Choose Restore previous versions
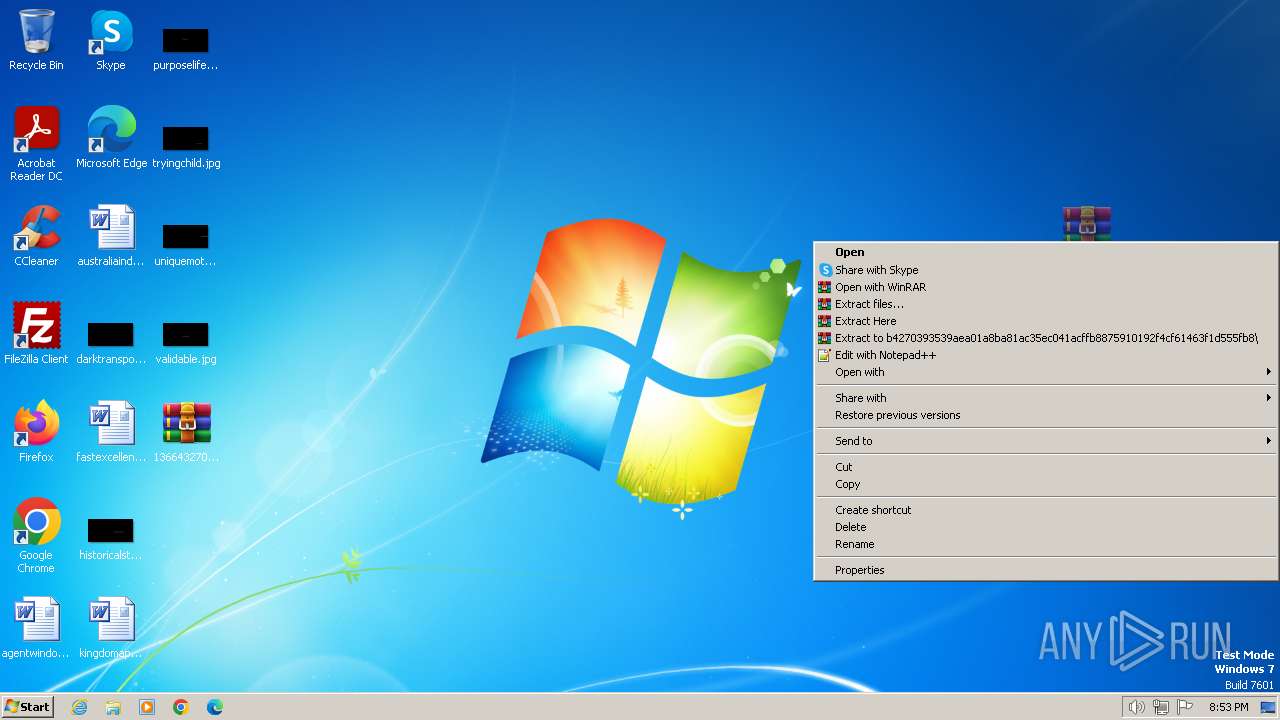1280x720 pixels. click(x=1046, y=415)
